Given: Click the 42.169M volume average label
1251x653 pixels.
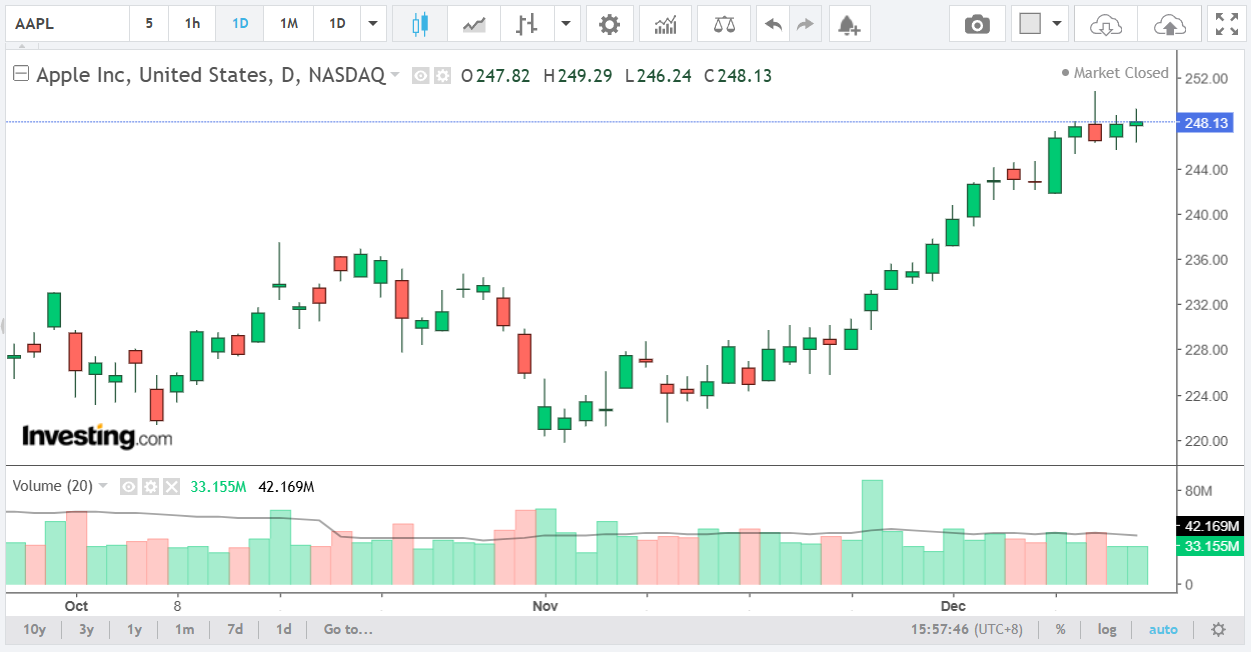Looking at the screenshot, I should 1211,526.
